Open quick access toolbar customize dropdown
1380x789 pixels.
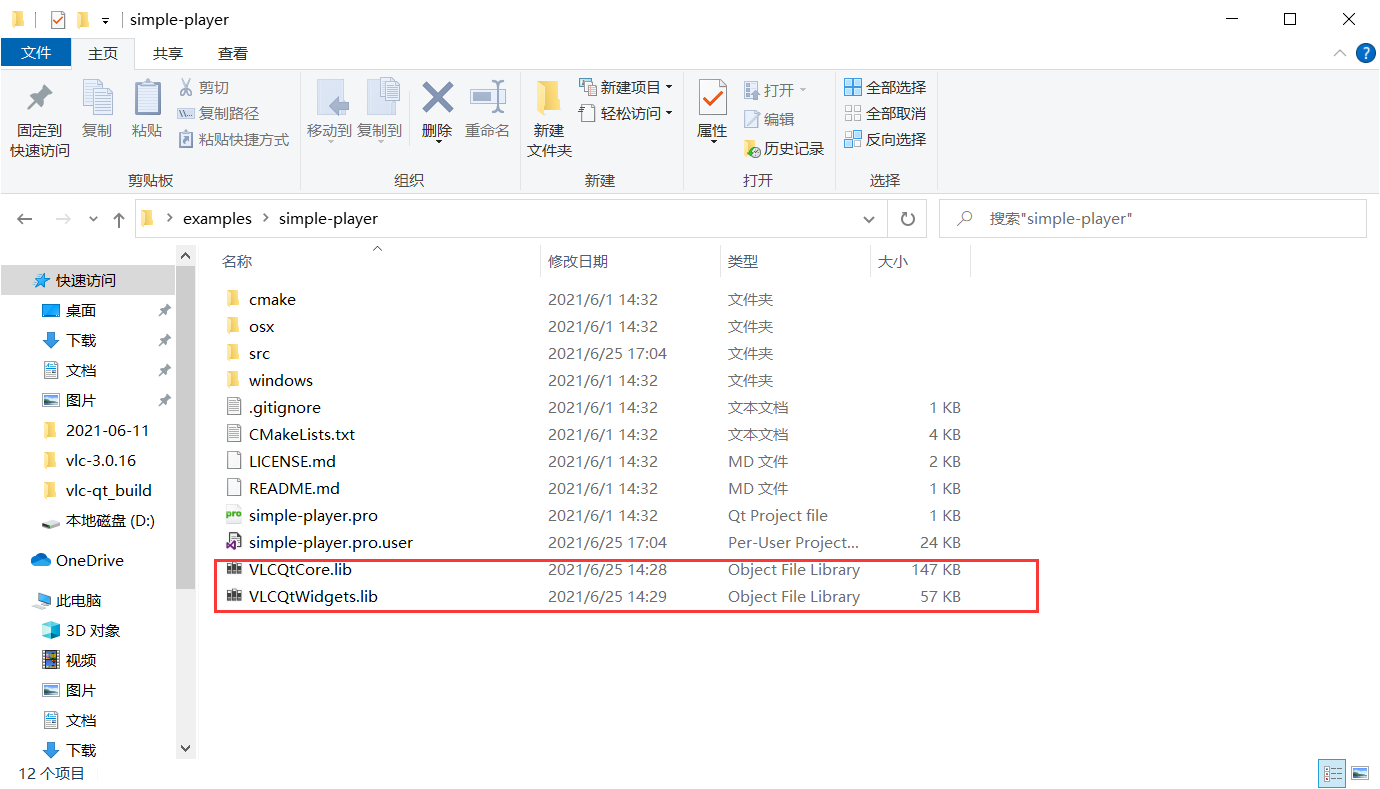[104, 19]
